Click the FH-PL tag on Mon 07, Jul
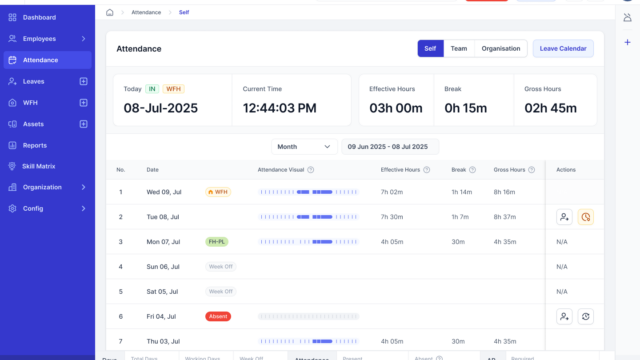The width and height of the screenshot is (640, 360). point(217,242)
